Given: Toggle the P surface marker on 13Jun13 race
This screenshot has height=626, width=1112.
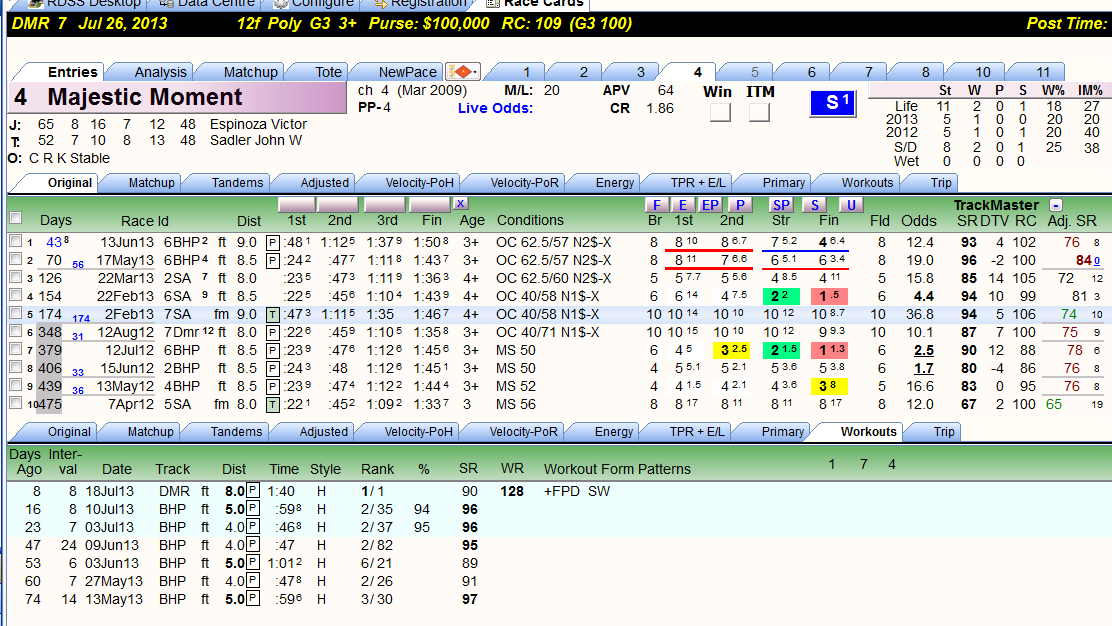Looking at the screenshot, I should point(272,242).
